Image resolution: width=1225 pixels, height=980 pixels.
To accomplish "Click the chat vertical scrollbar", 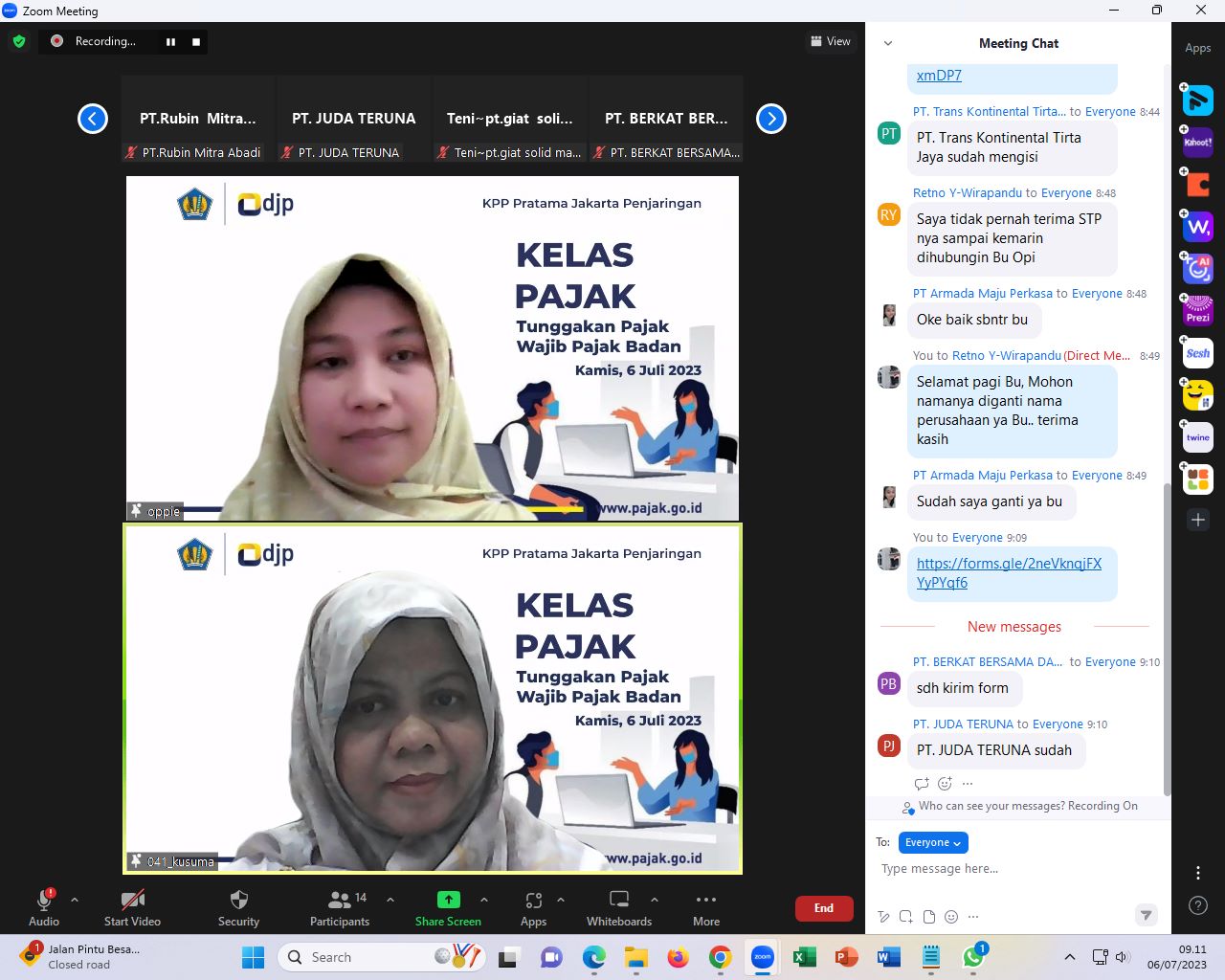I will pyautogui.click(x=1167, y=641).
